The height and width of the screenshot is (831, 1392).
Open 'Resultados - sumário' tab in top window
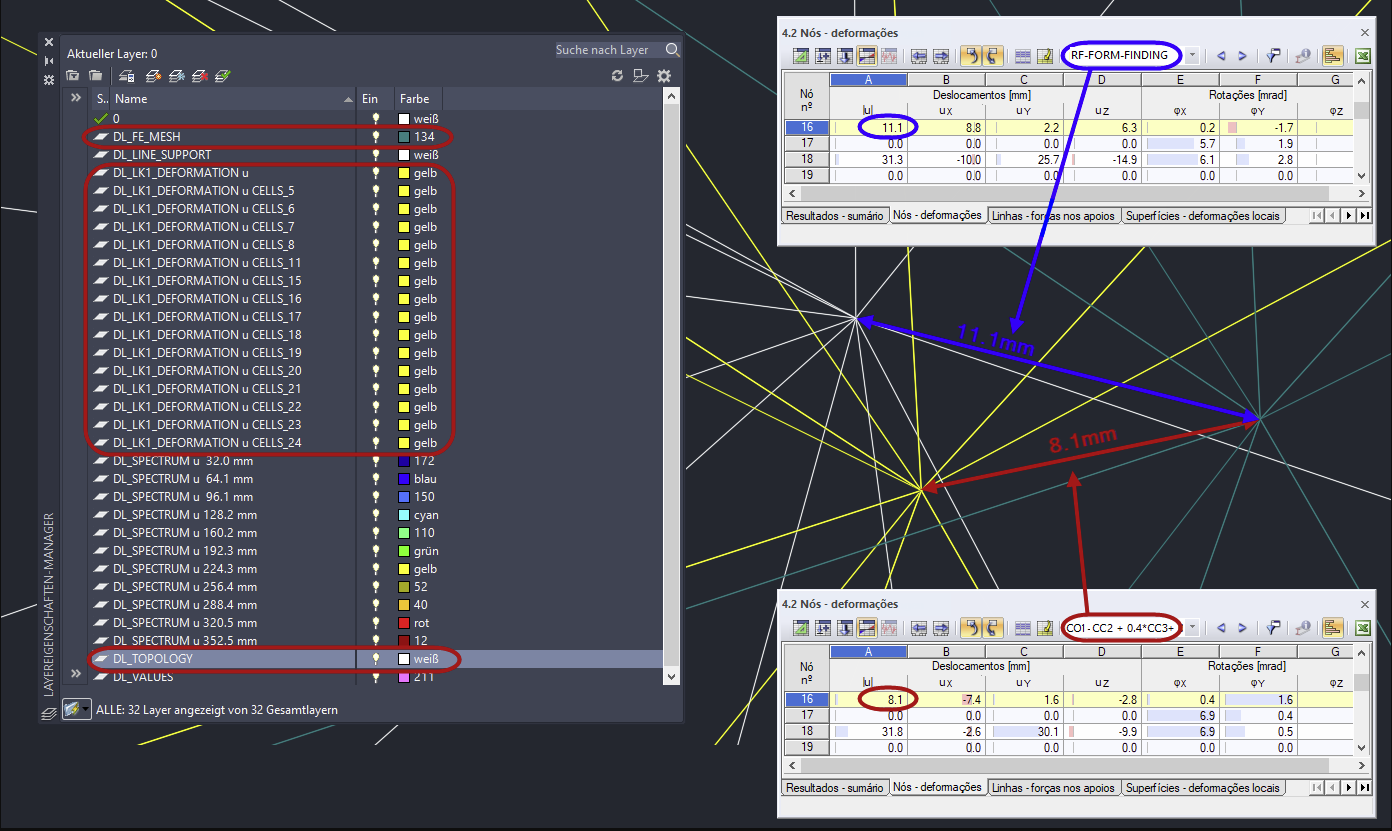(833, 216)
